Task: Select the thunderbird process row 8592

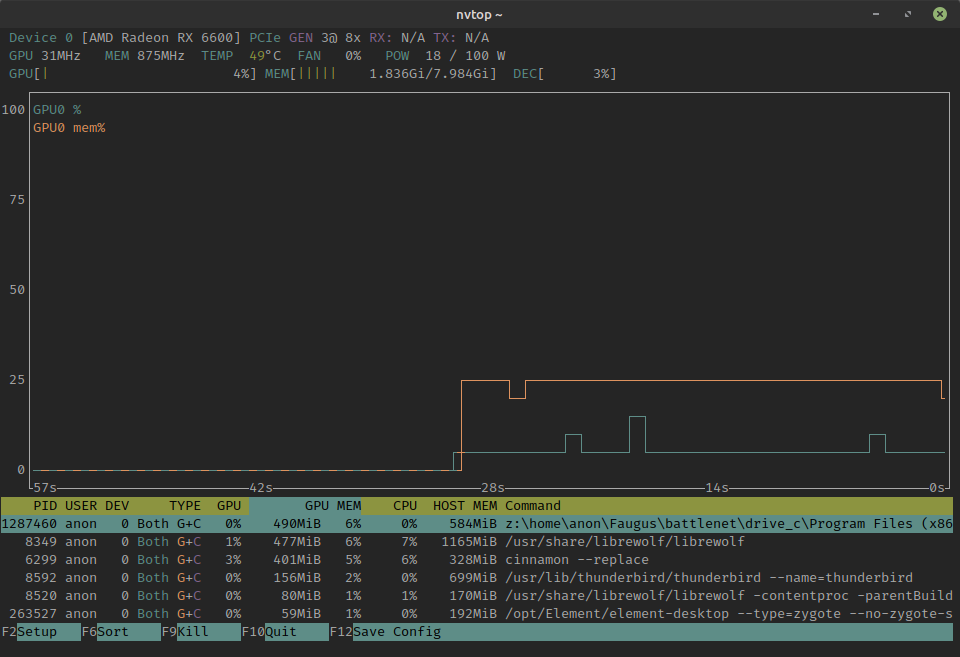Action: point(476,578)
